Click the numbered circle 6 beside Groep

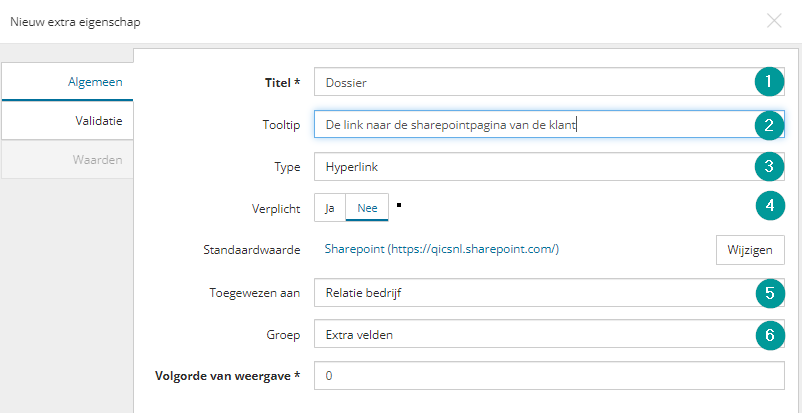tap(770, 335)
